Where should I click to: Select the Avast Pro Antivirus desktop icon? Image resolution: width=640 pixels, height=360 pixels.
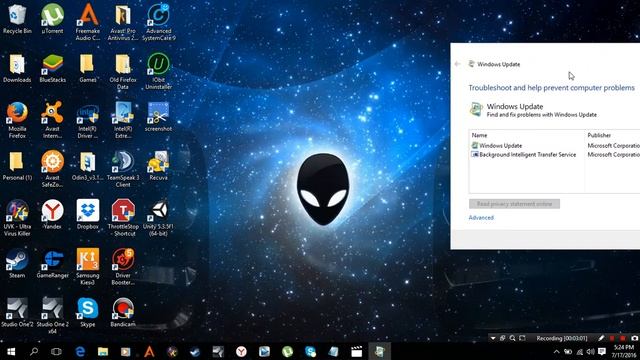click(123, 22)
